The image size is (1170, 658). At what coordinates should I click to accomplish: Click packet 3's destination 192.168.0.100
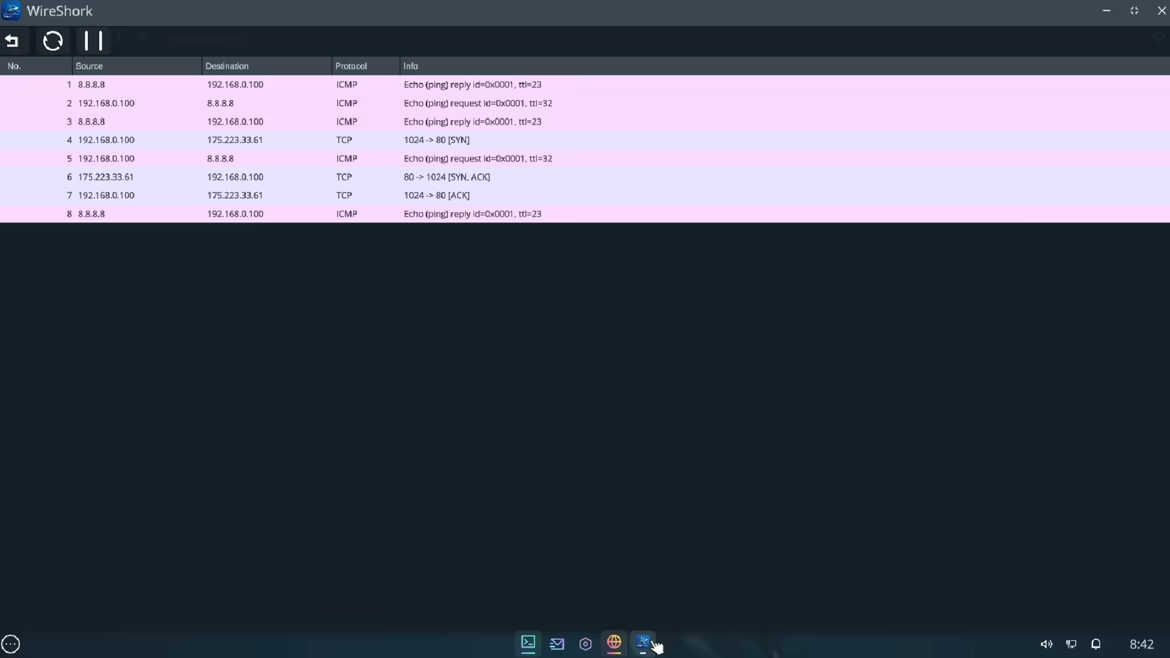235,122
